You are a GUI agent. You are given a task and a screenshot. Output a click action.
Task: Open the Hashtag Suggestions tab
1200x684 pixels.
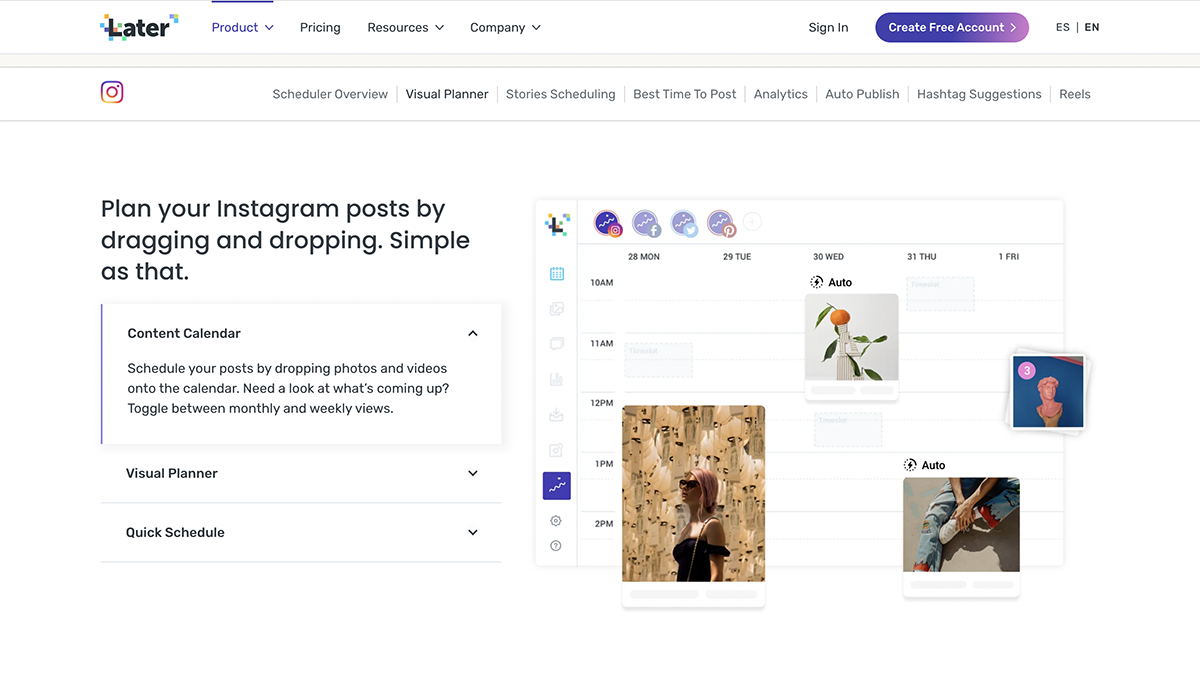pos(978,94)
